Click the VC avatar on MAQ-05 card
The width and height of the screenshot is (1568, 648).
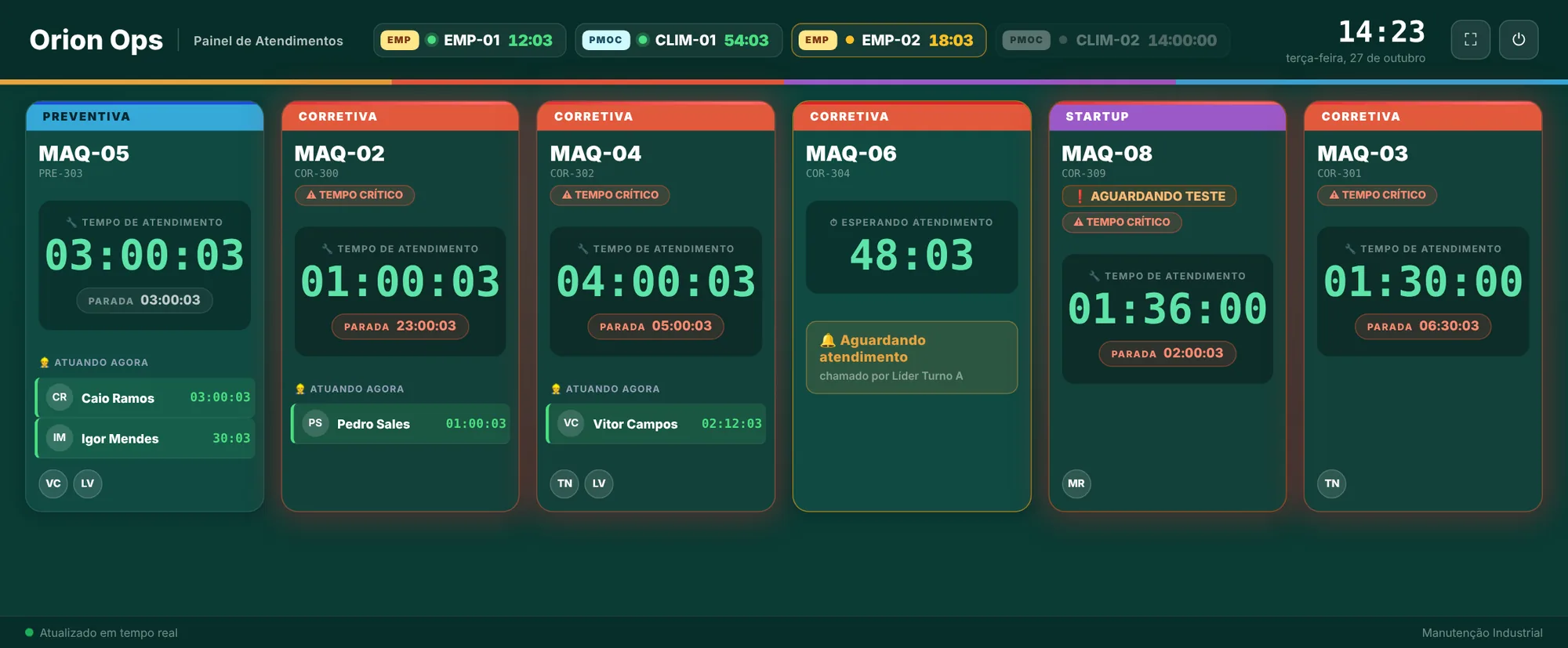pyautogui.click(x=53, y=483)
